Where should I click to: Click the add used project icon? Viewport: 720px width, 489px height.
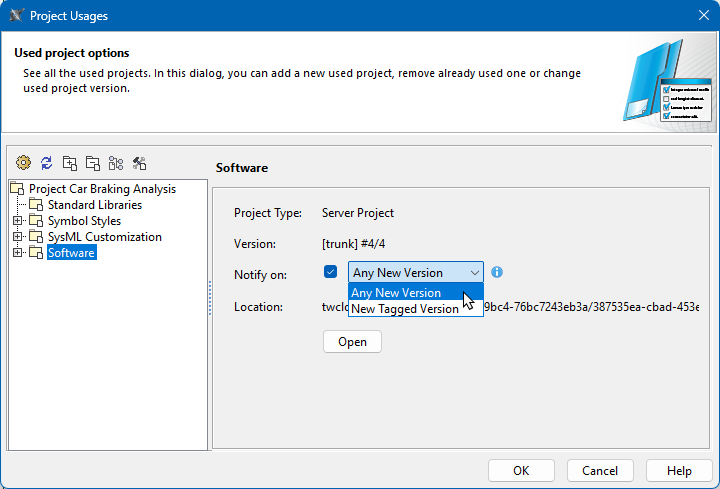69,163
